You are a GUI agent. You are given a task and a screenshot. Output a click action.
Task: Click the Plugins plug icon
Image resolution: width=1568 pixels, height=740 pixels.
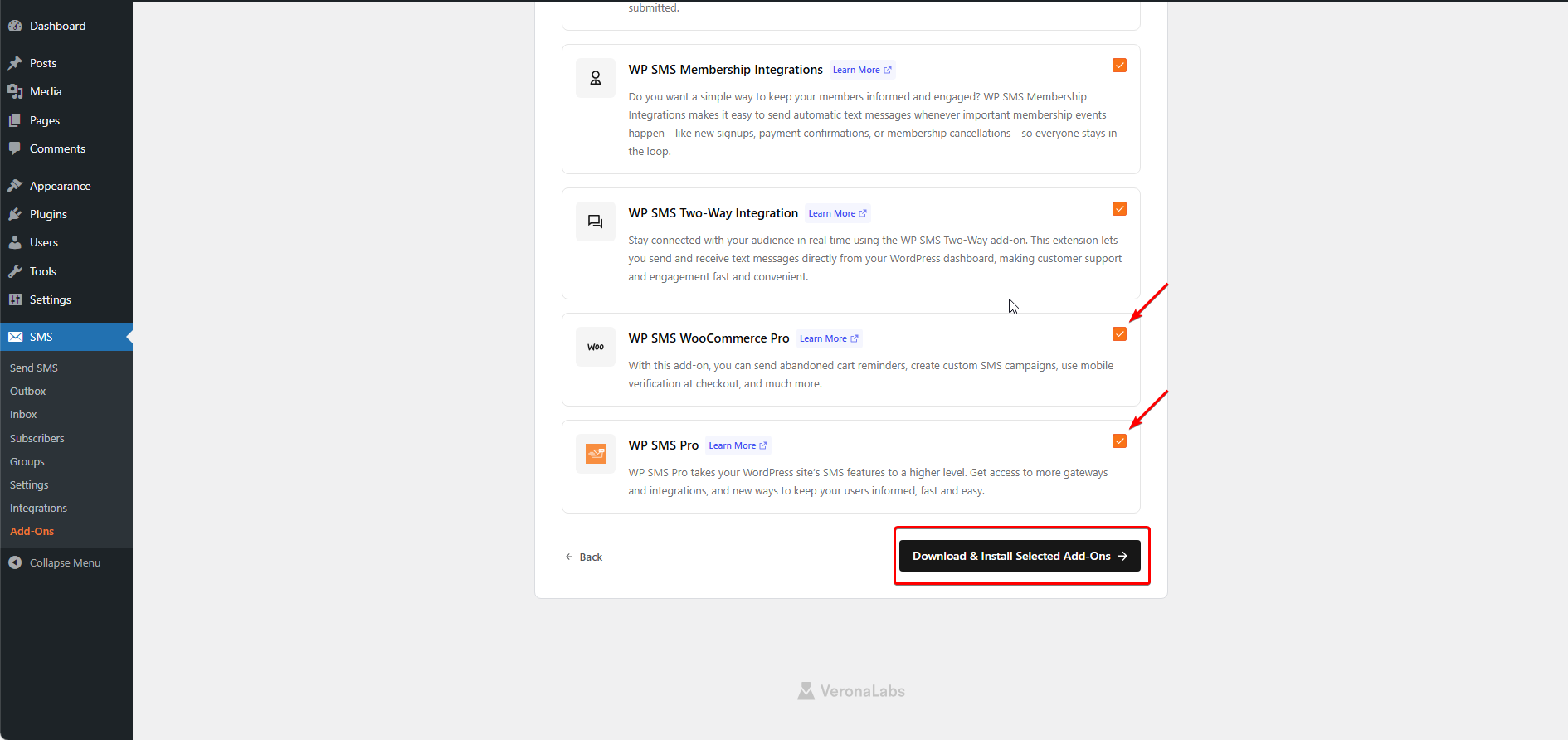click(x=15, y=214)
